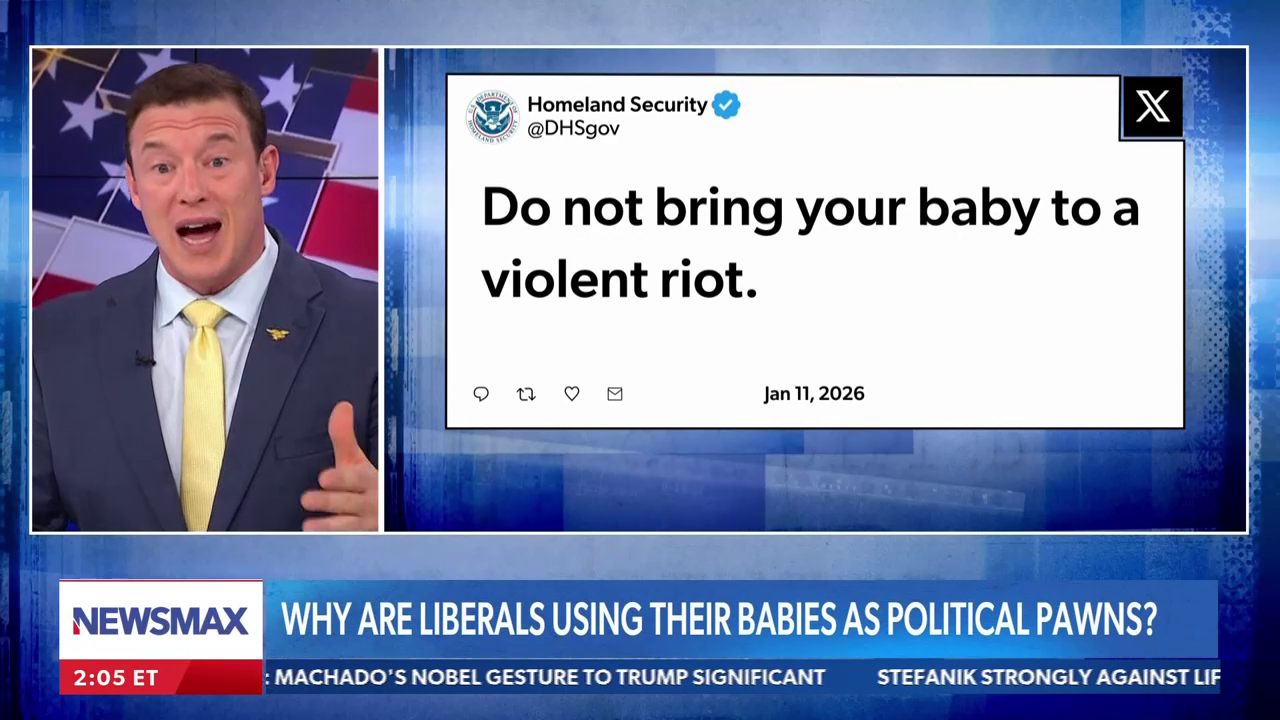Like the tweet with the heart icon

pos(572,394)
